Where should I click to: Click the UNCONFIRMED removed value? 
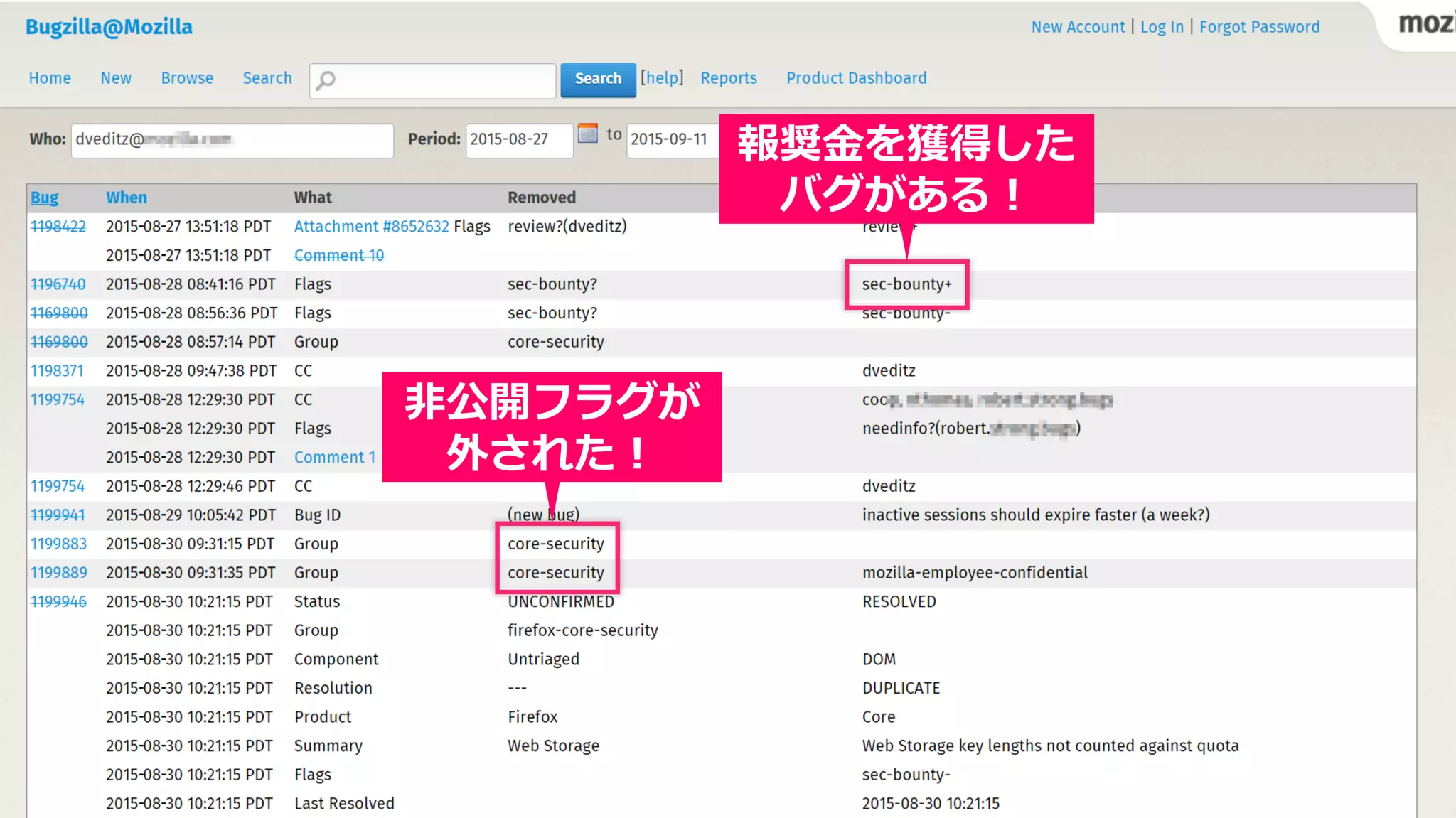pos(560,602)
